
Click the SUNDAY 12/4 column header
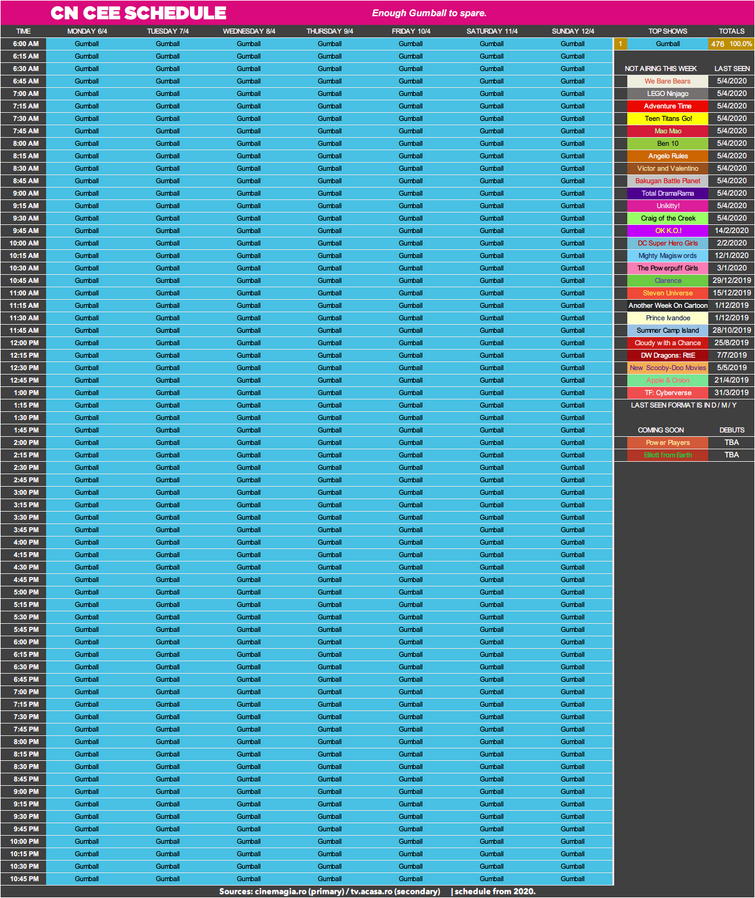click(x=573, y=31)
